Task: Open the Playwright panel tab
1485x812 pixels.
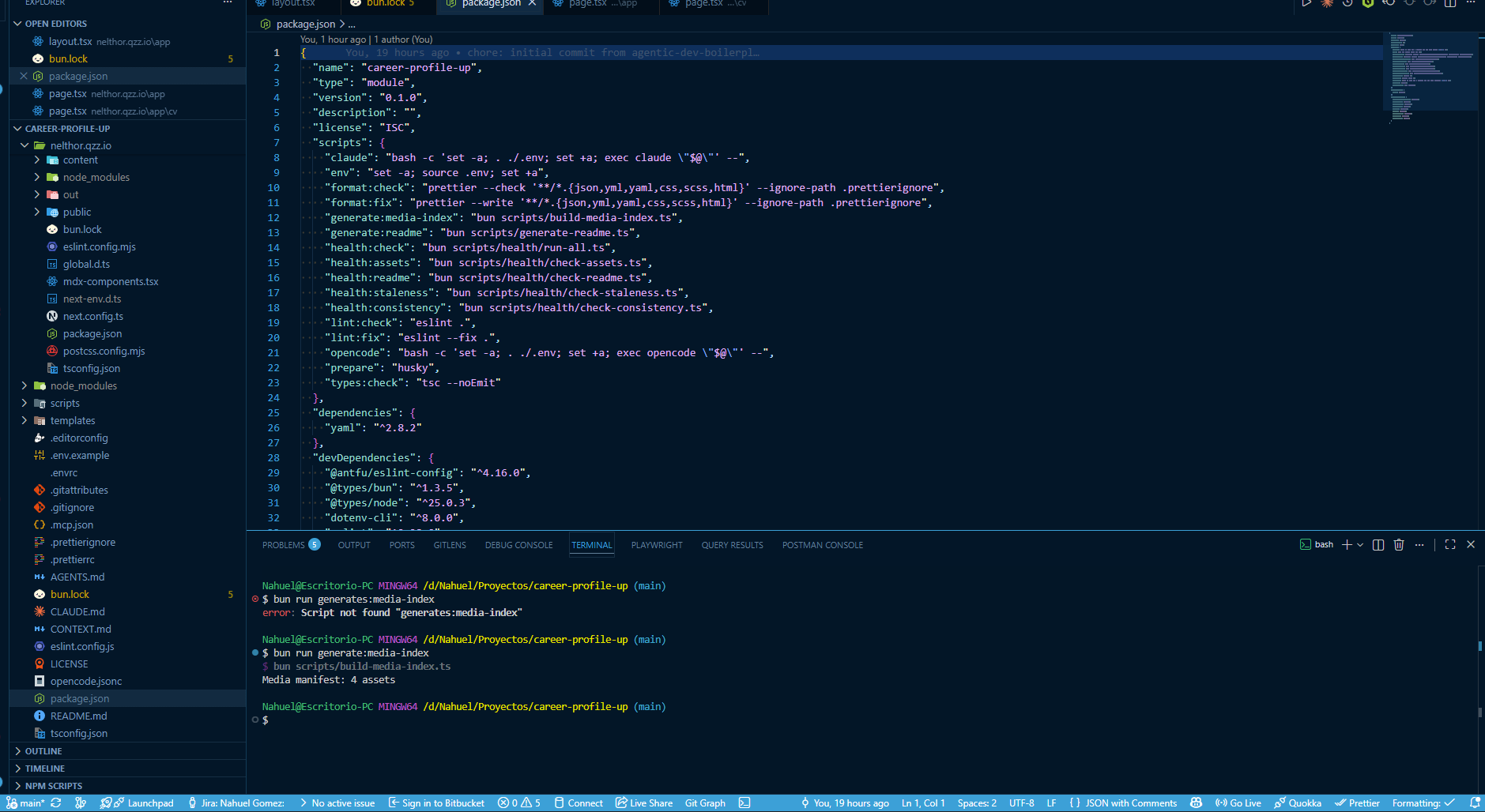Action: [657, 545]
